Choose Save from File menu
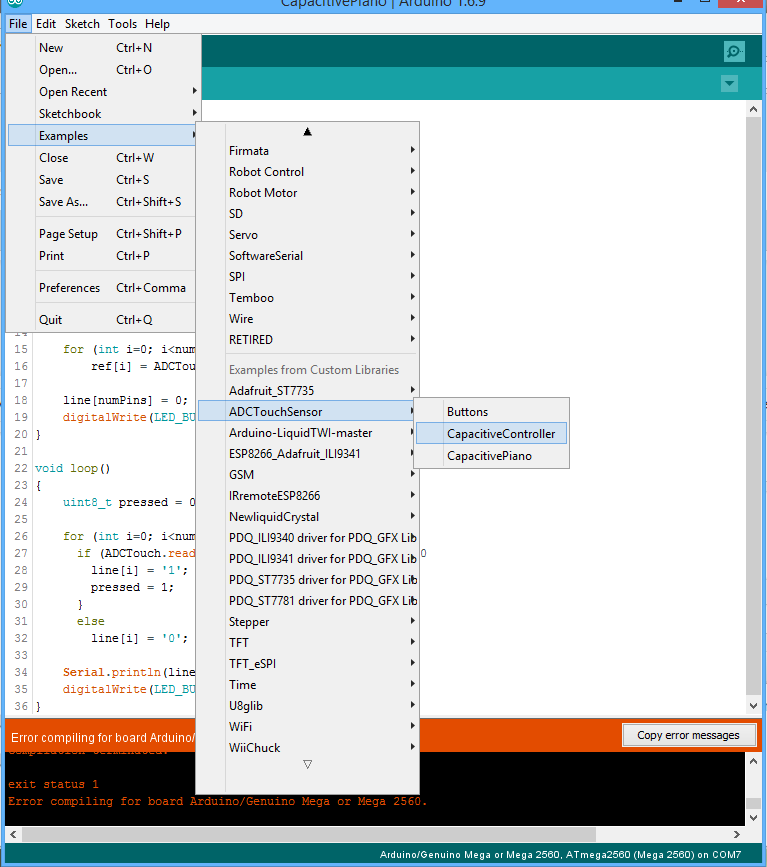The width and height of the screenshot is (767, 867). (103, 180)
